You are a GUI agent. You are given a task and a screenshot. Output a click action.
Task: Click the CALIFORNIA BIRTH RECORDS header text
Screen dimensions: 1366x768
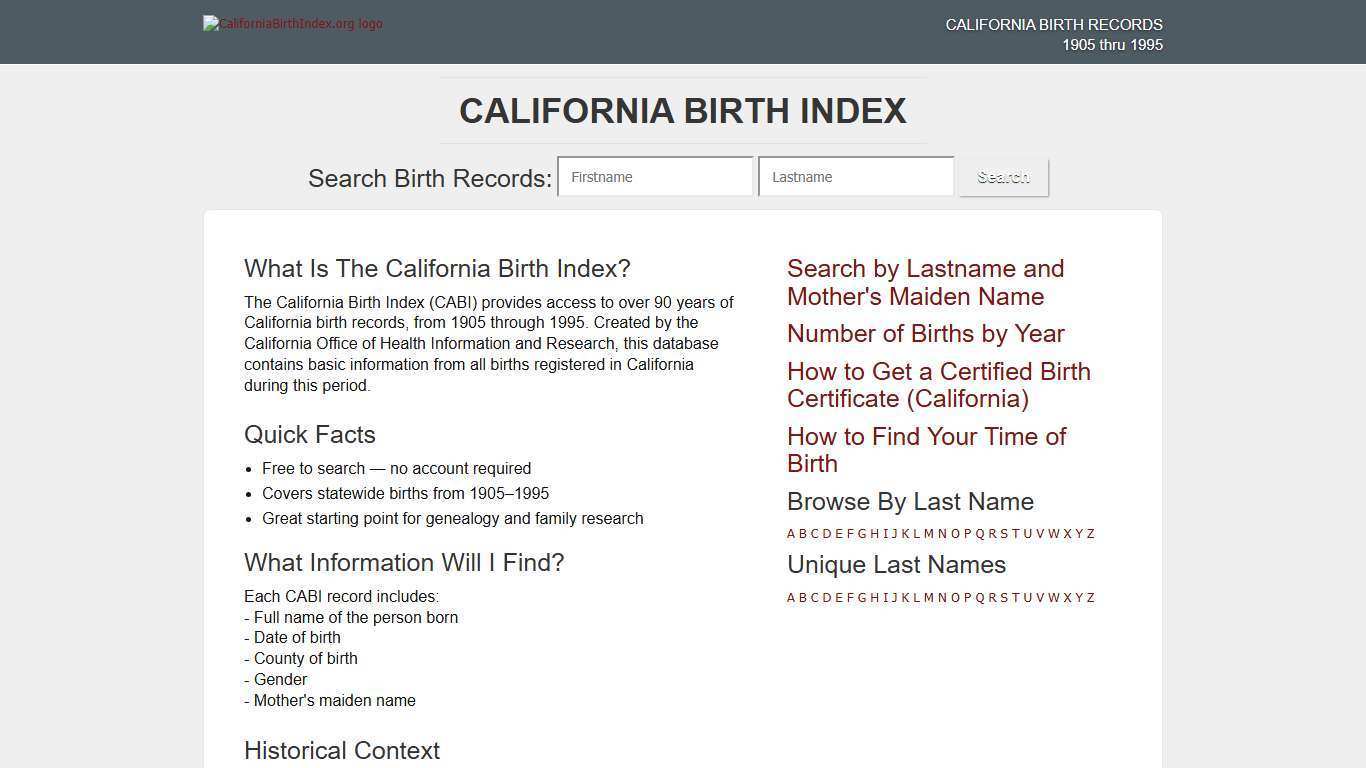tap(1054, 24)
